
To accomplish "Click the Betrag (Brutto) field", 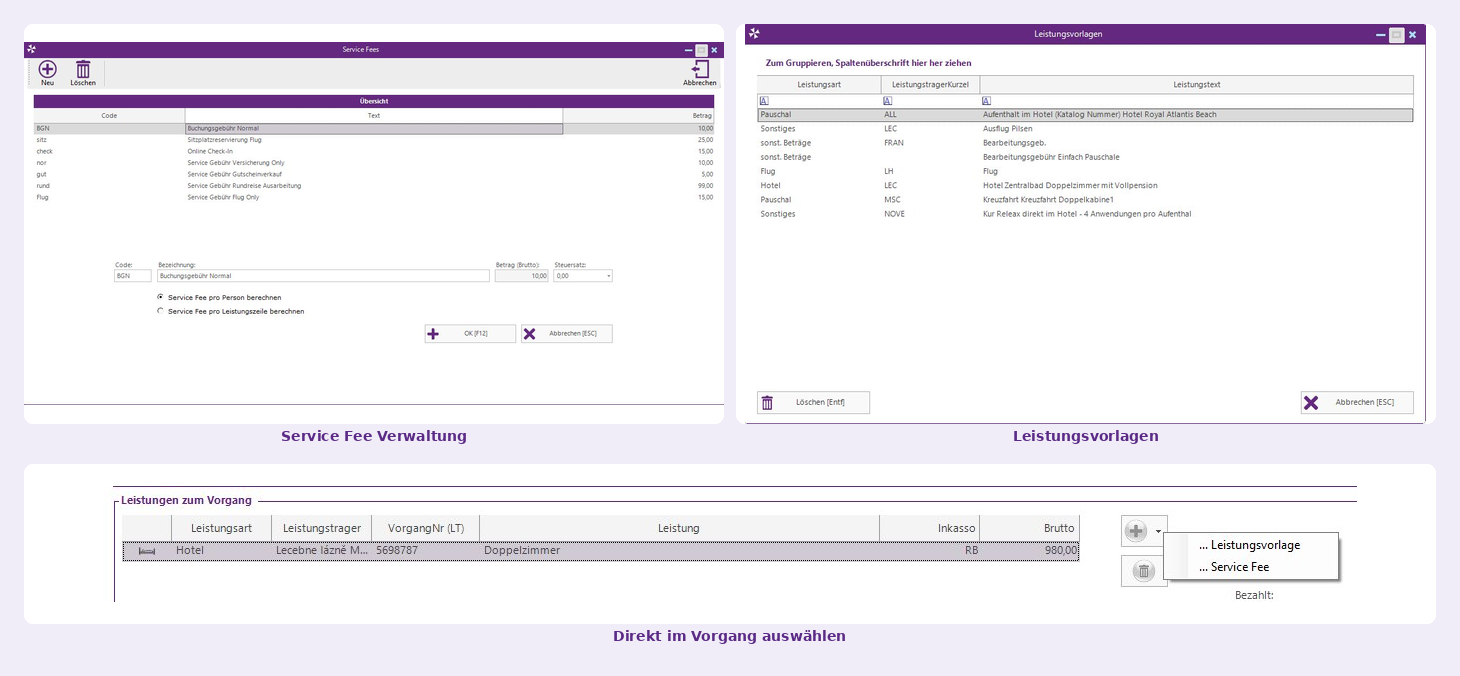I will (x=522, y=276).
